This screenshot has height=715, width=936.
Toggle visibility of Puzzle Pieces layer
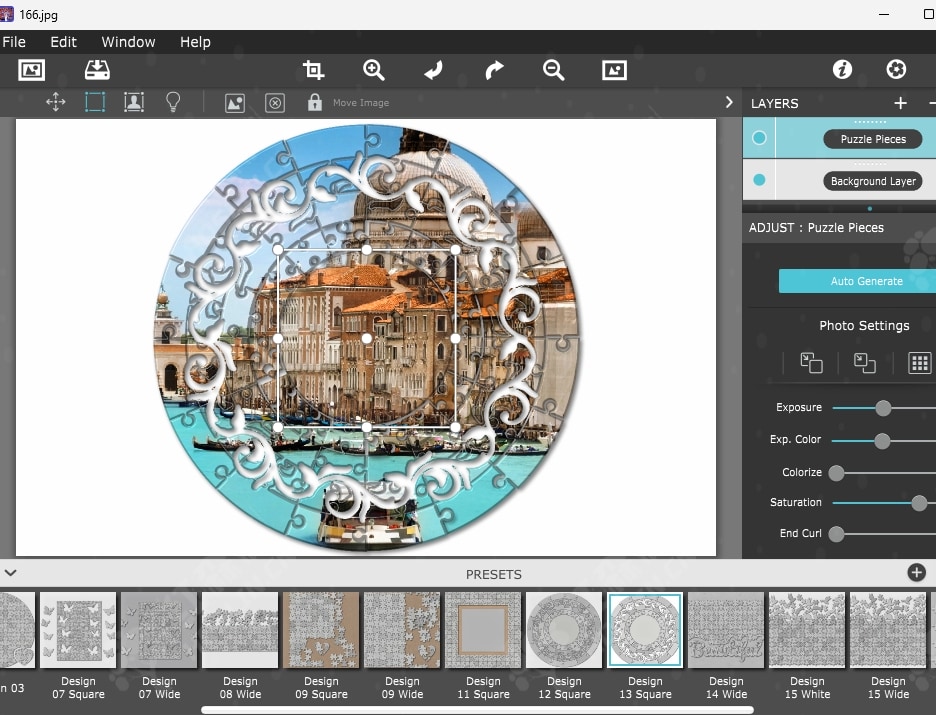coord(759,138)
